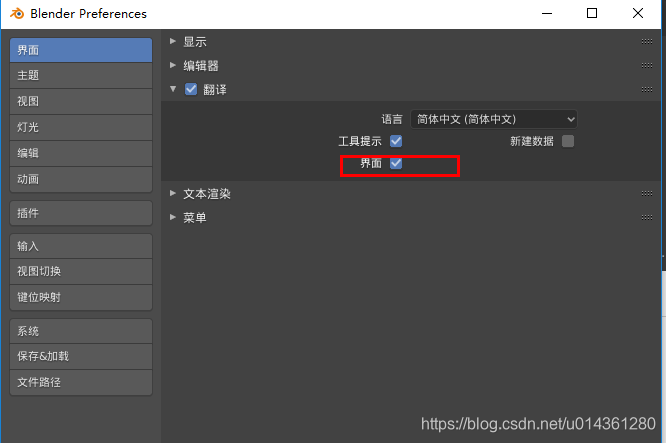The height and width of the screenshot is (443, 666).
Task: Open the 语言 language dropdown
Action: coord(494,119)
